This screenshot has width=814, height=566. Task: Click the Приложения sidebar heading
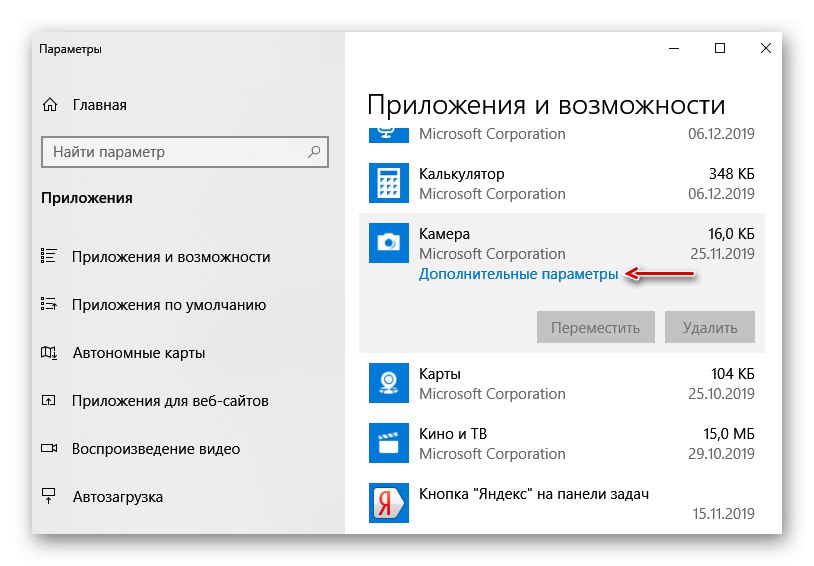coord(87,198)
